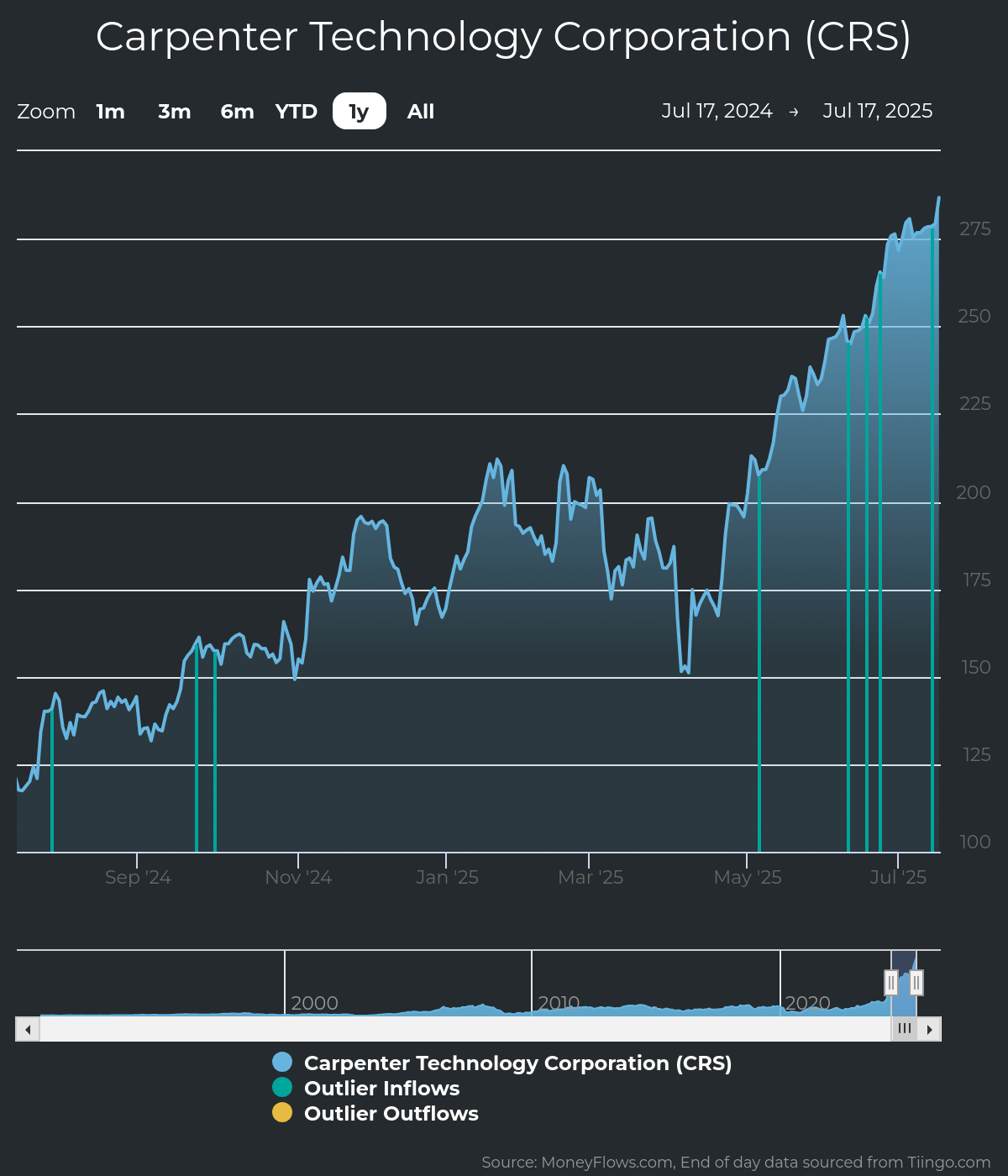
Task: Click the 2020 label in navigator
Action: click(x=807, y=1003)
